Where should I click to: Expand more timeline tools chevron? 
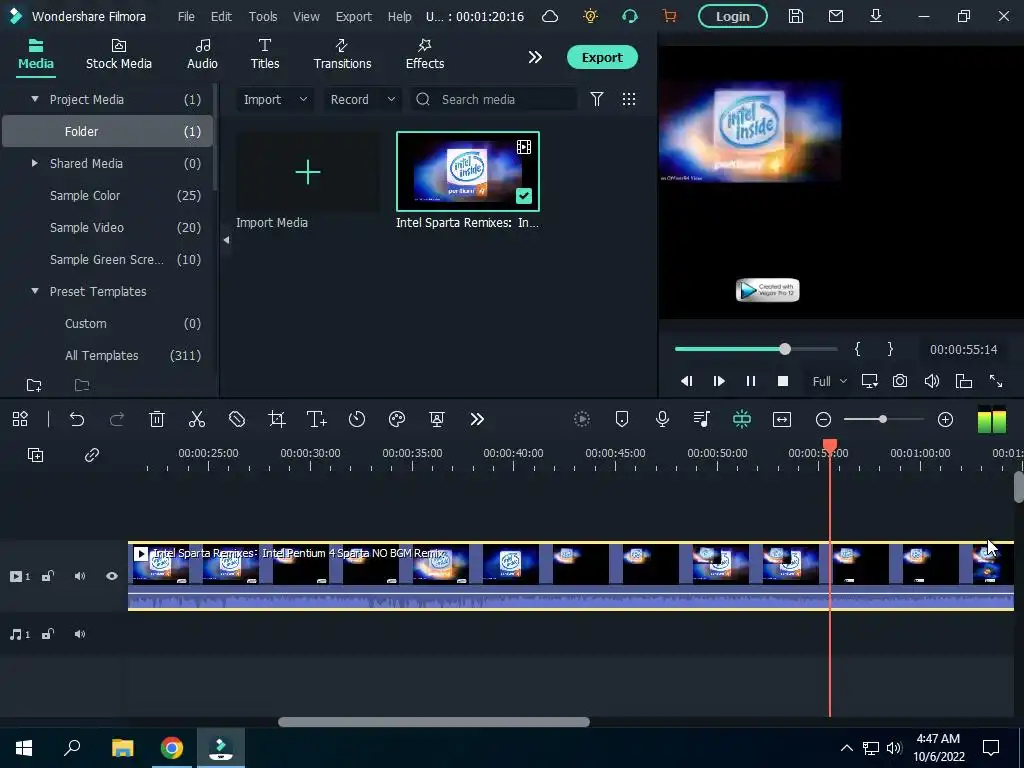tap(477, 419)
